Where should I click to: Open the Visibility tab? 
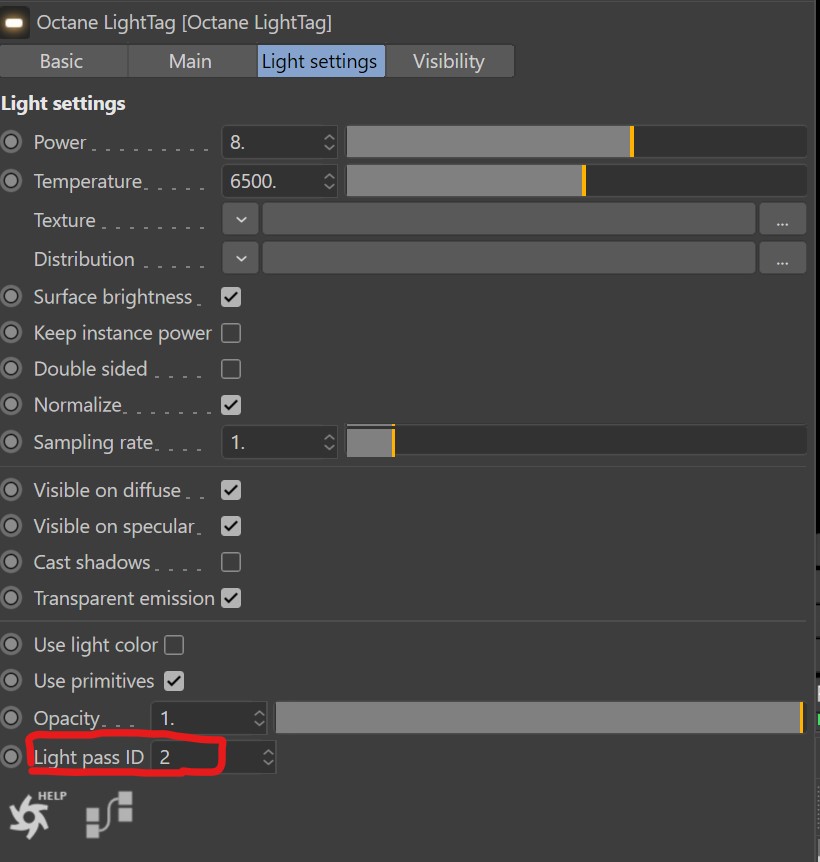[x=450, y=61]
